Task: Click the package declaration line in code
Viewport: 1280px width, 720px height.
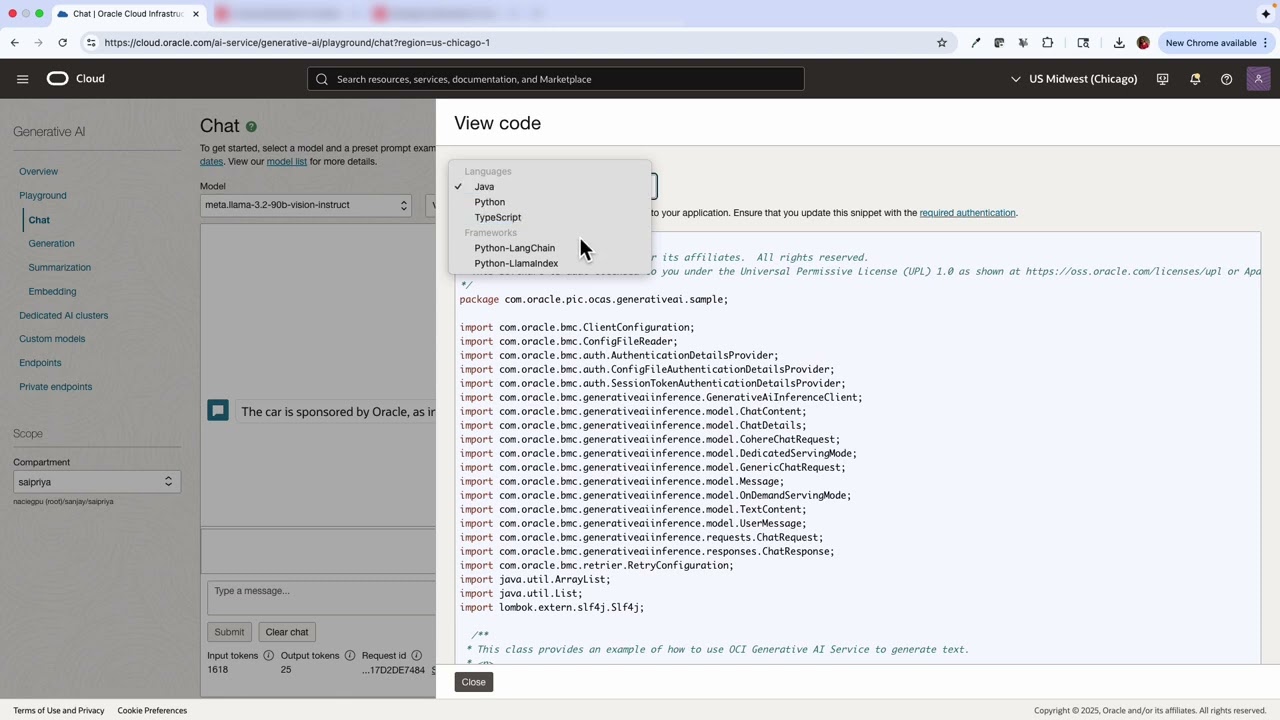Action: pyautogui.click(x=594, y=299)
